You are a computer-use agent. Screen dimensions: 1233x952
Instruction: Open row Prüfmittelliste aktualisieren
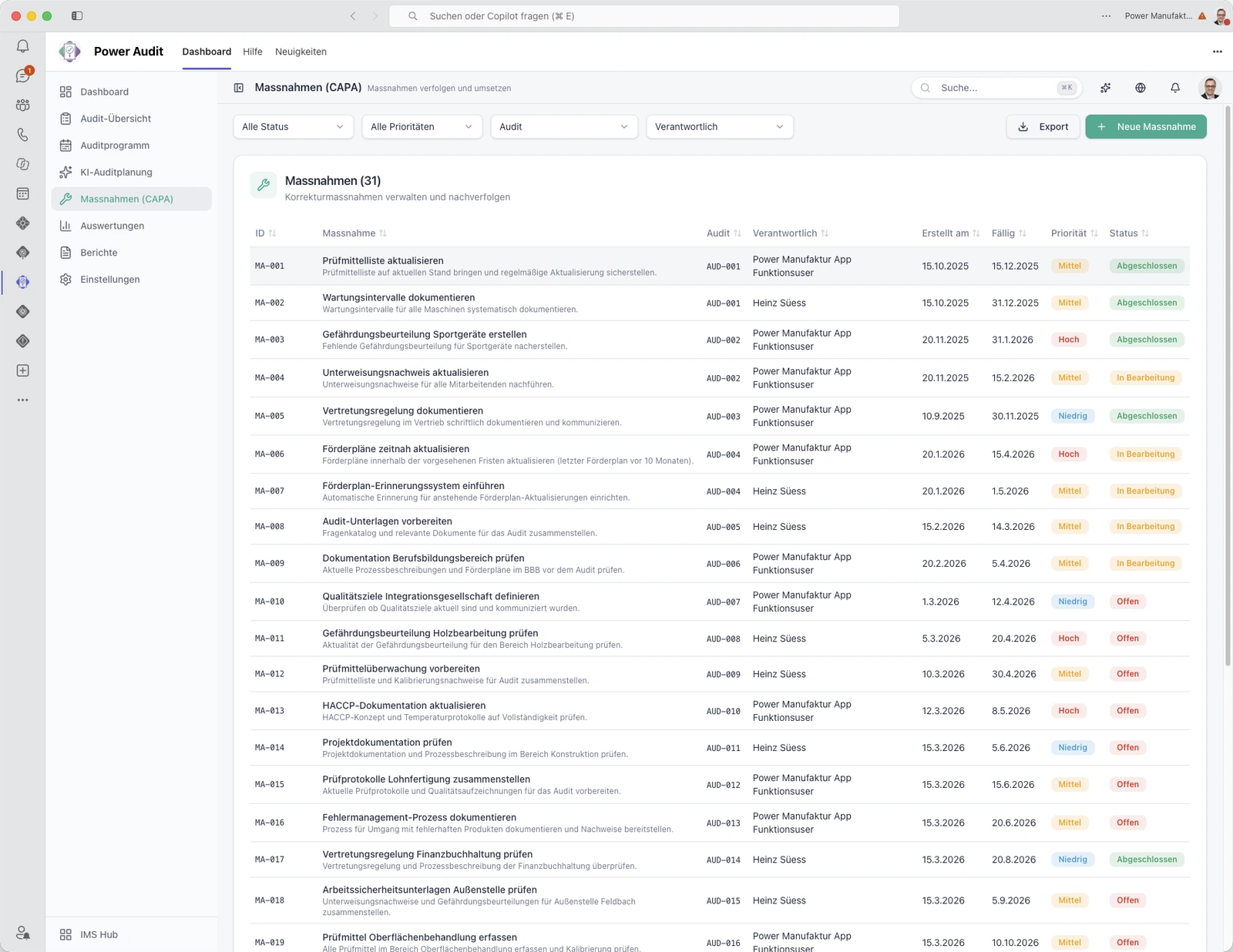tap(720, 266)
